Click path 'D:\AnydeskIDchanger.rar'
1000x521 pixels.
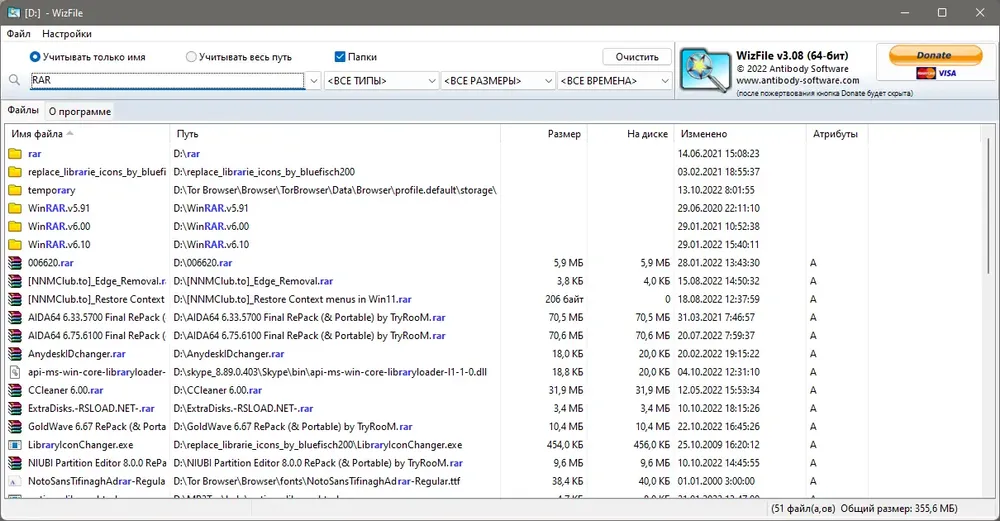228,354
